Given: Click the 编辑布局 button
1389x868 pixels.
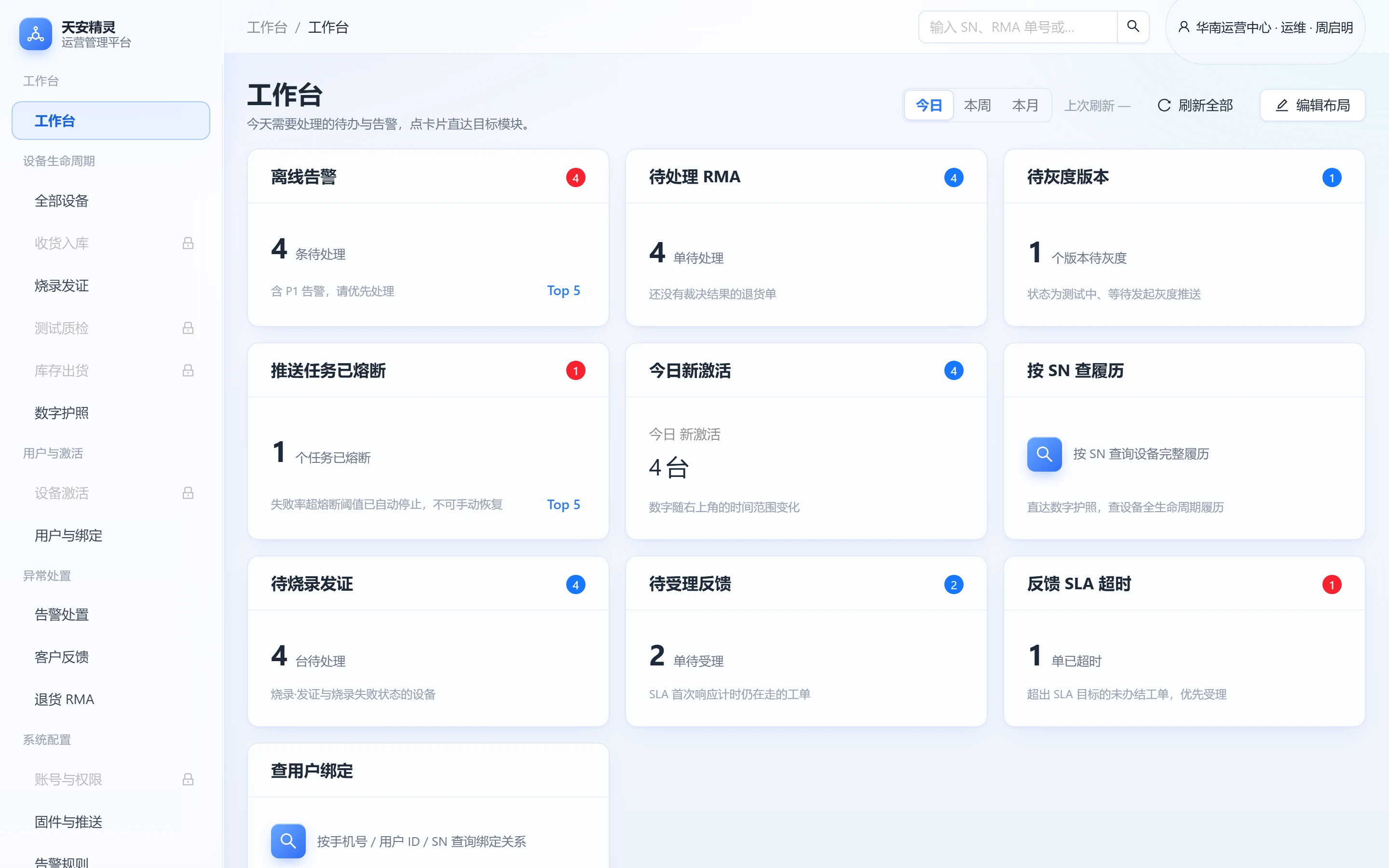Looking at the screenshot, I should (1312, 105).
